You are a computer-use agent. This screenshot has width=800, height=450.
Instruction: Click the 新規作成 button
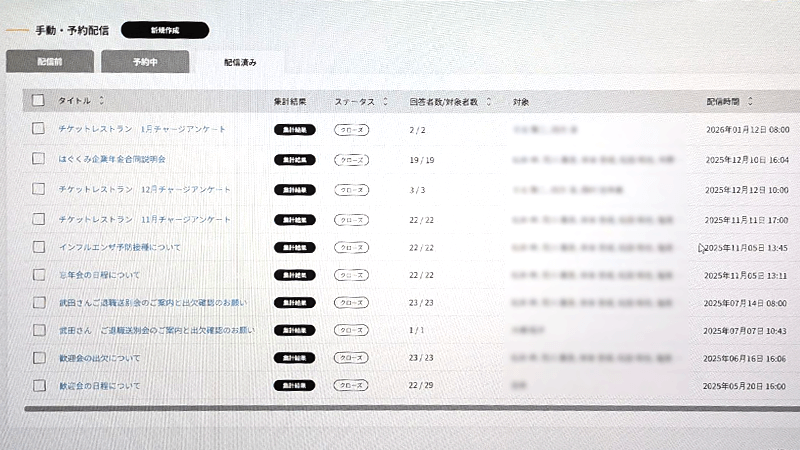pyautogui.click(x=165, y=30)
